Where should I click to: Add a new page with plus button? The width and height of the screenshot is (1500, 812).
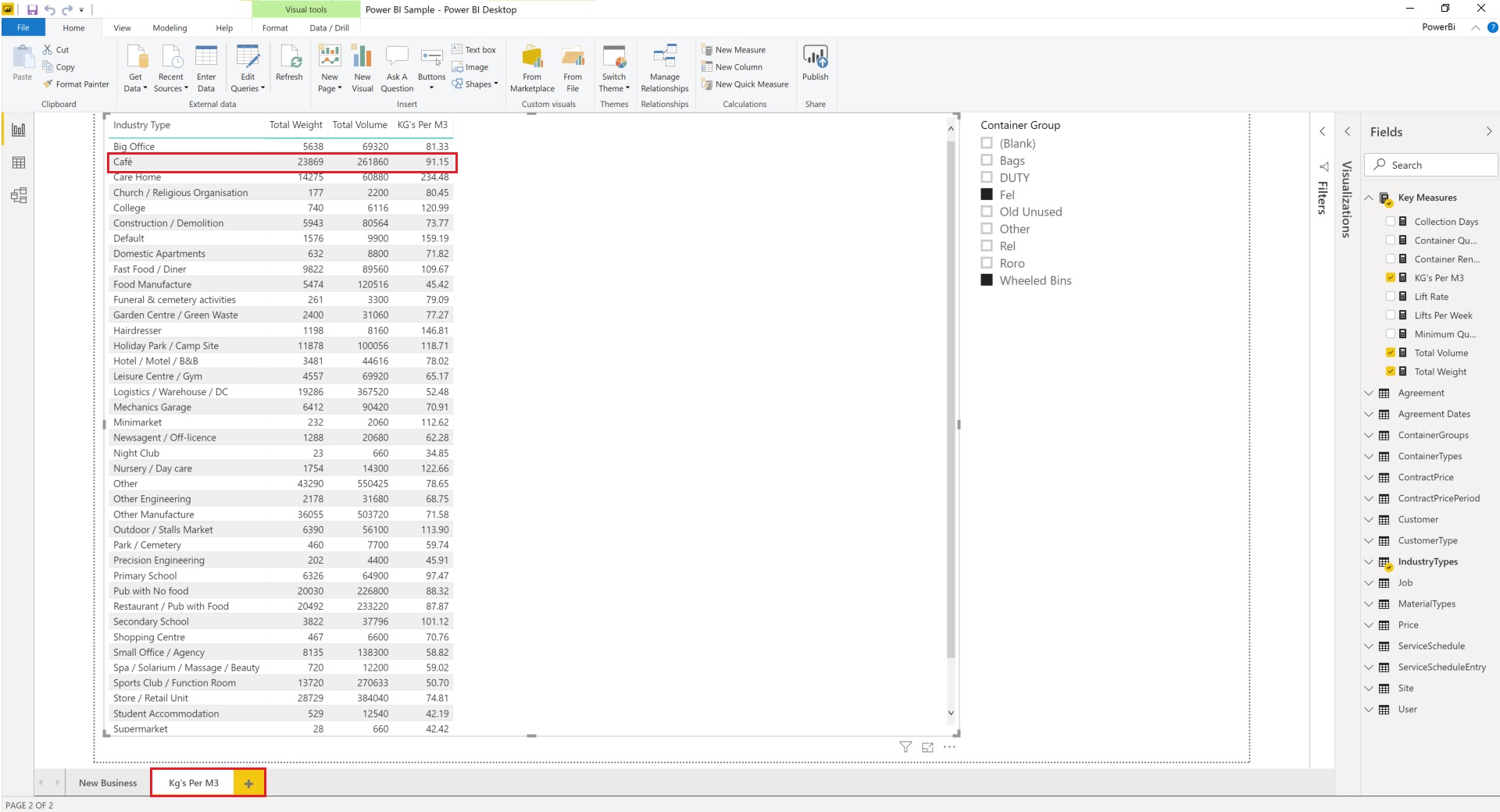tap(248, 783)
